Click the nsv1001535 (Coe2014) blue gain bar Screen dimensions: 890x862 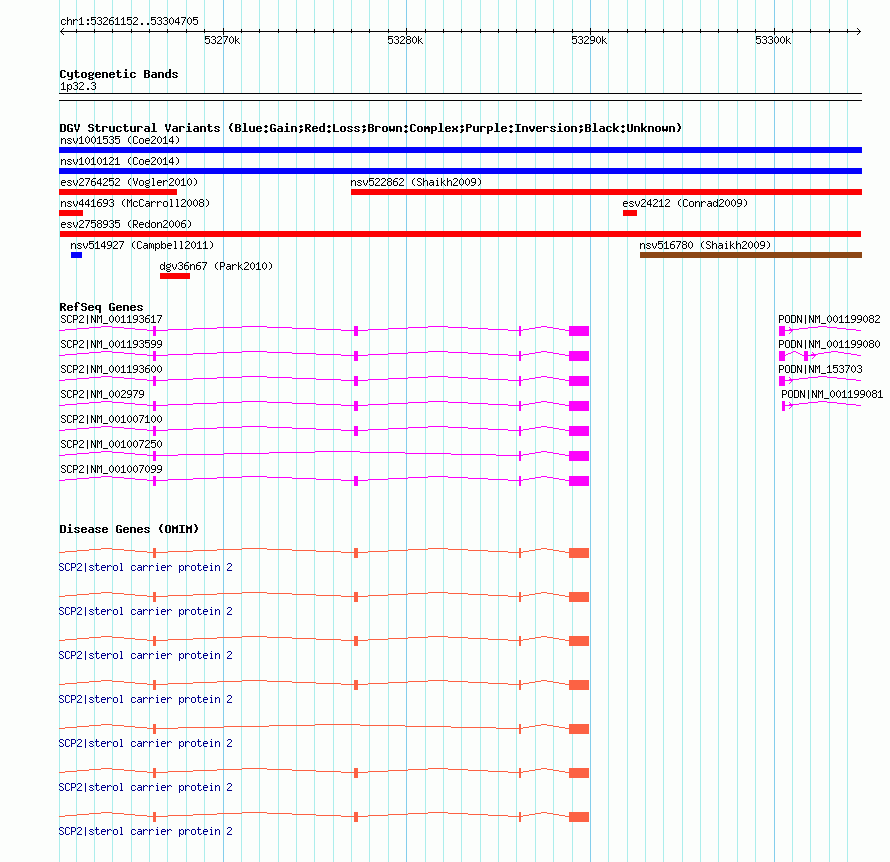coord(460,150)
